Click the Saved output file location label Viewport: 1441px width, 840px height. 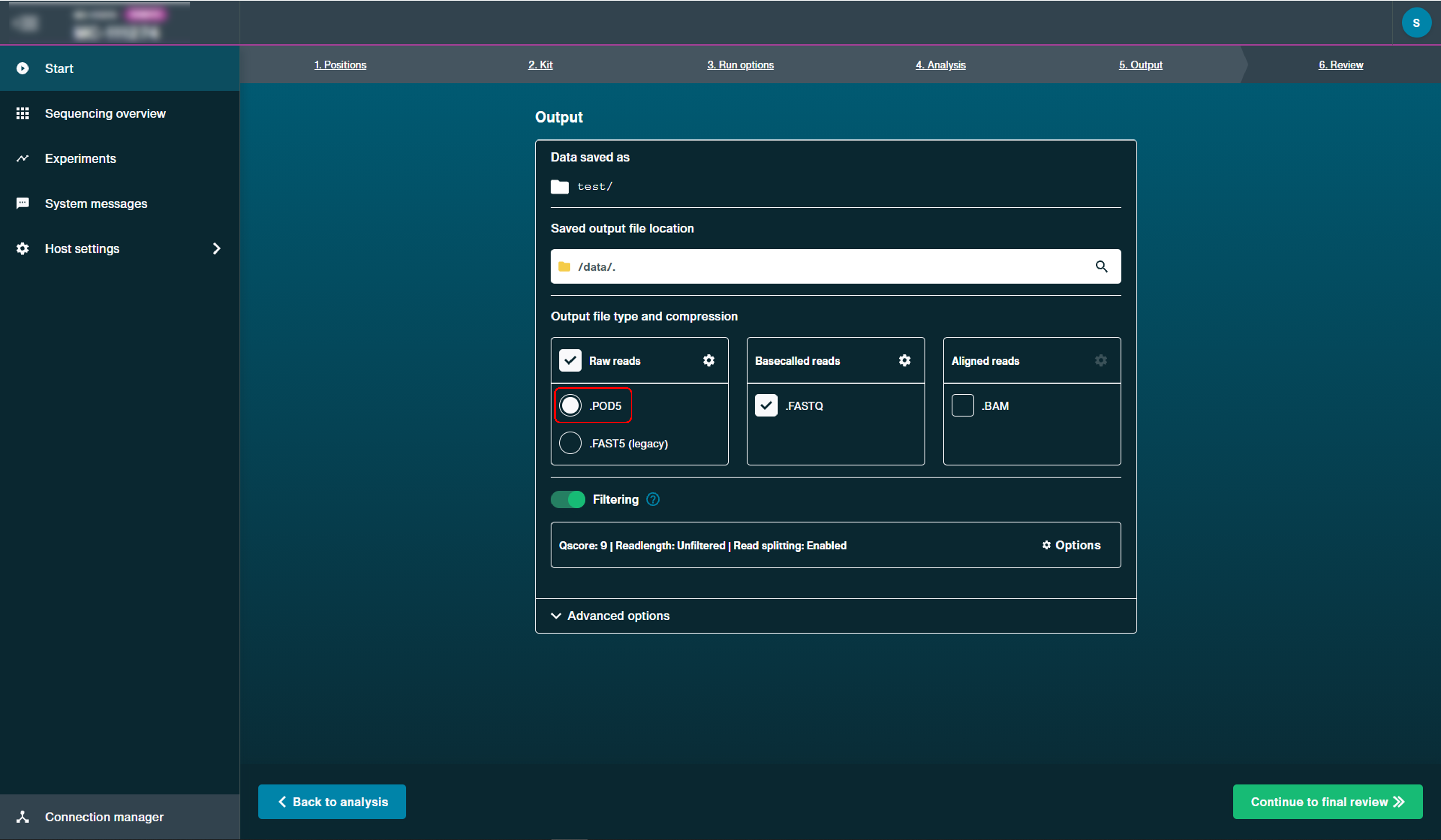(x=622, y=228)
